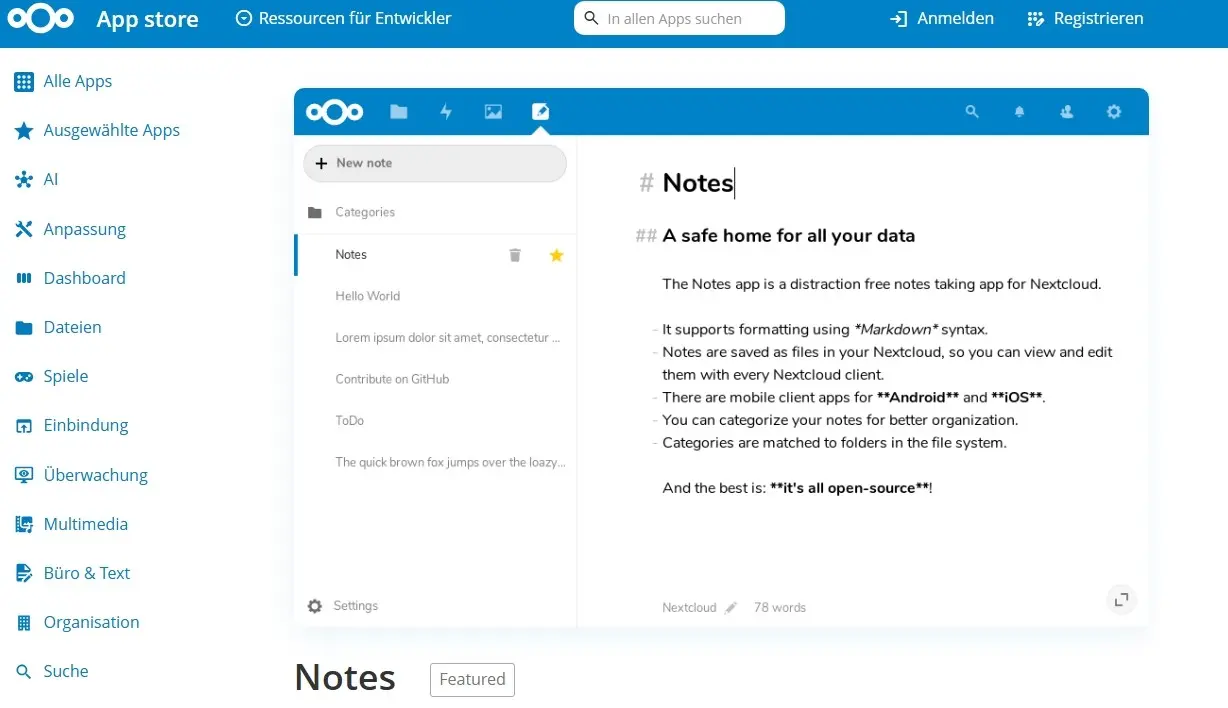
Task: Open the Activity lightning icon
Action: [446, 112]
